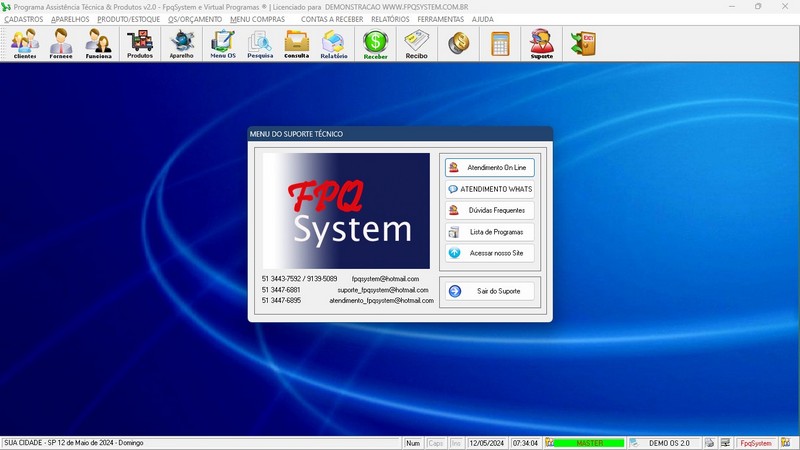Click Sair do Suporte button
This screenshot has height=450, width=800.
point(490,291)
